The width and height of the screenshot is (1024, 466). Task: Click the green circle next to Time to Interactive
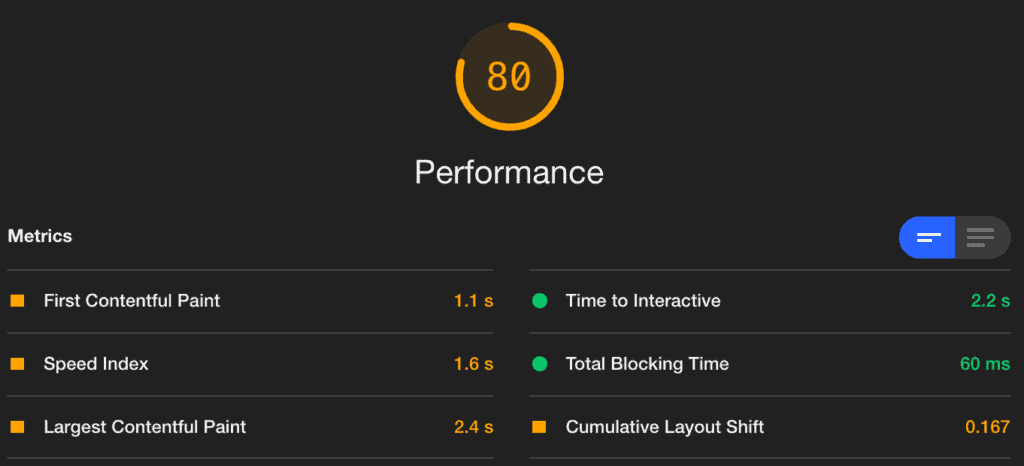pyautogui.click(x=539, y=301)
